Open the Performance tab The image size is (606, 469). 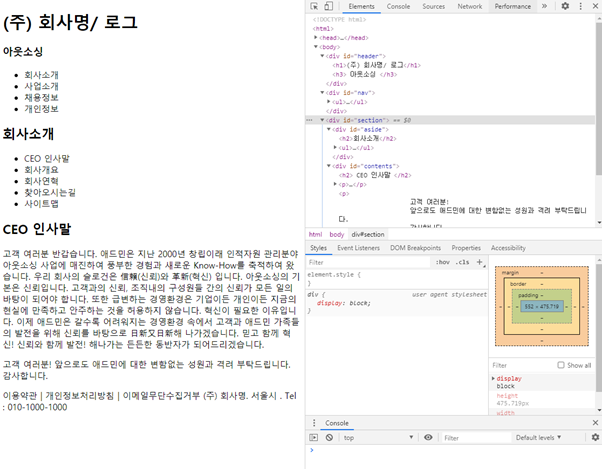(x=512, y=6)
